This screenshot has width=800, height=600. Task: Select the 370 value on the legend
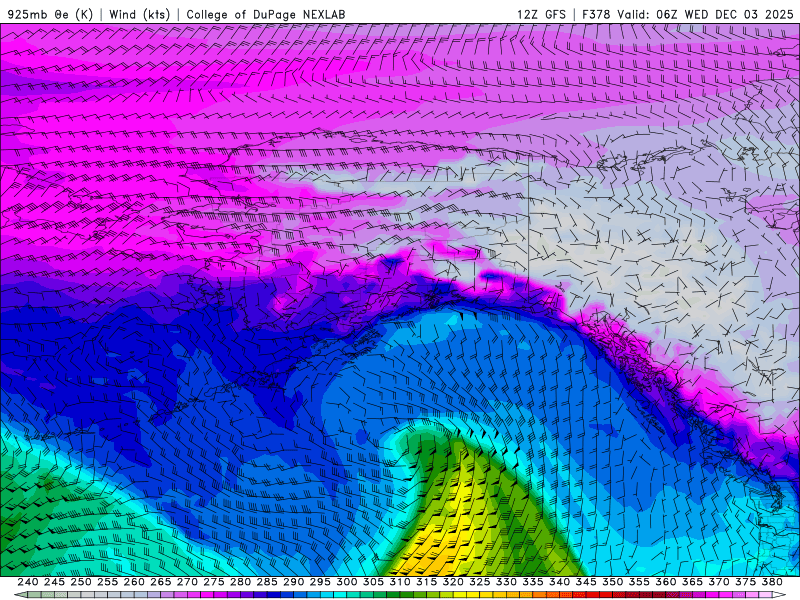point(719,582)
